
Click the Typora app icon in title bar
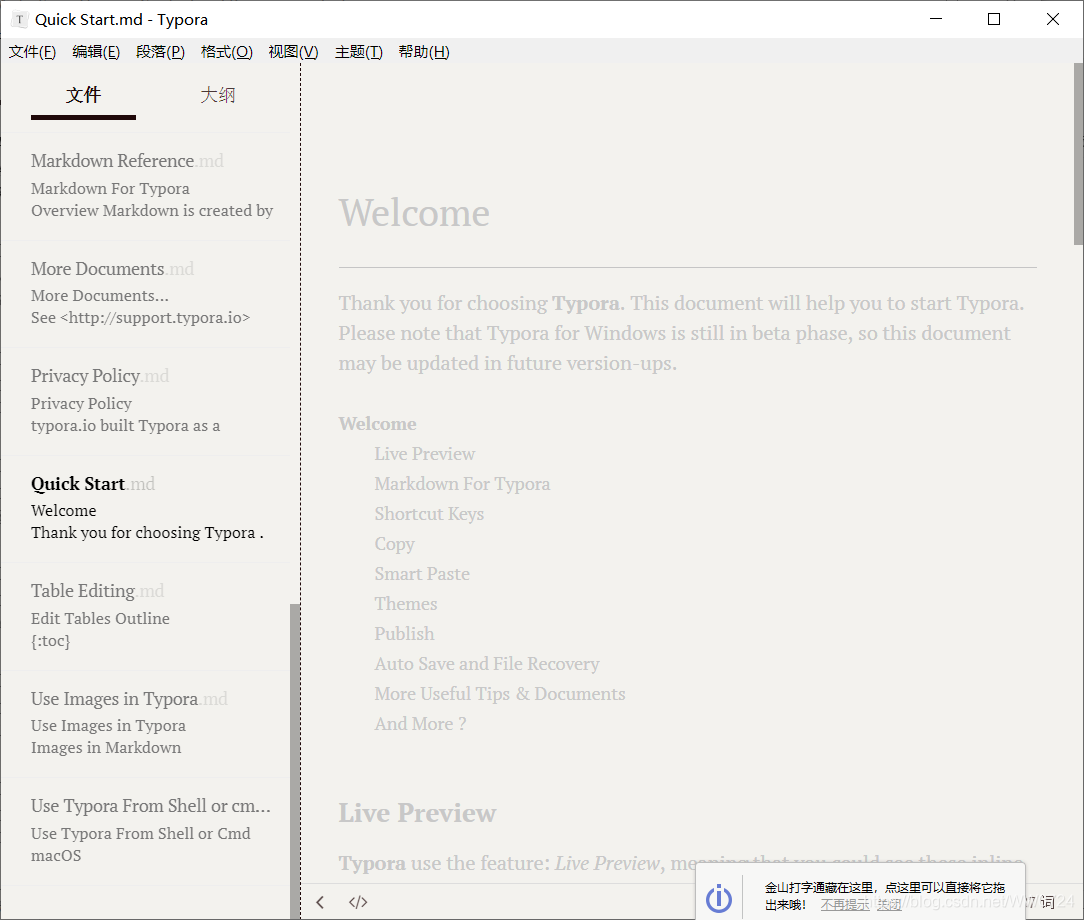coord(19,19)
